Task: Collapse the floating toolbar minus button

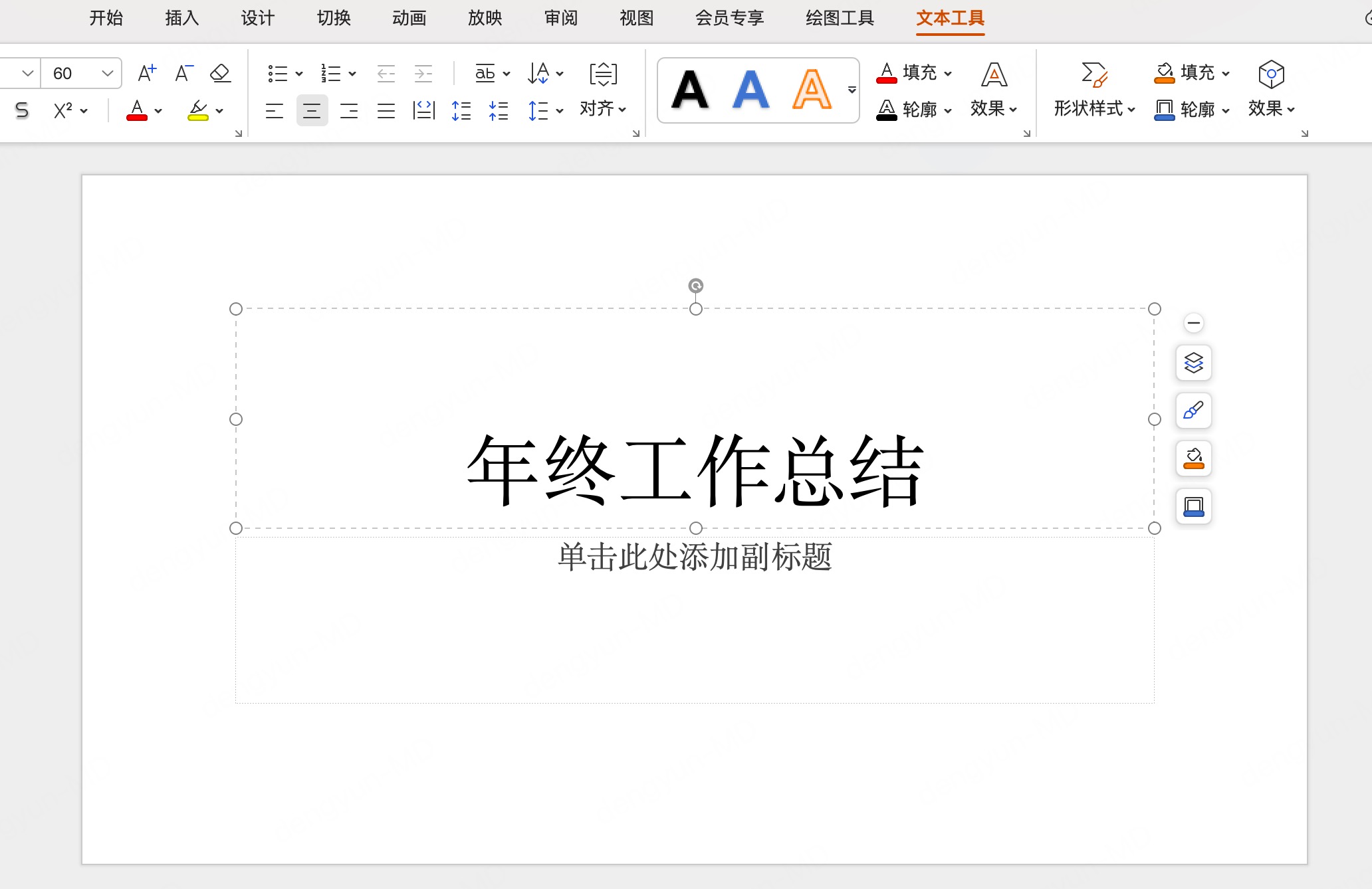Action: (x=1194, y=323)
